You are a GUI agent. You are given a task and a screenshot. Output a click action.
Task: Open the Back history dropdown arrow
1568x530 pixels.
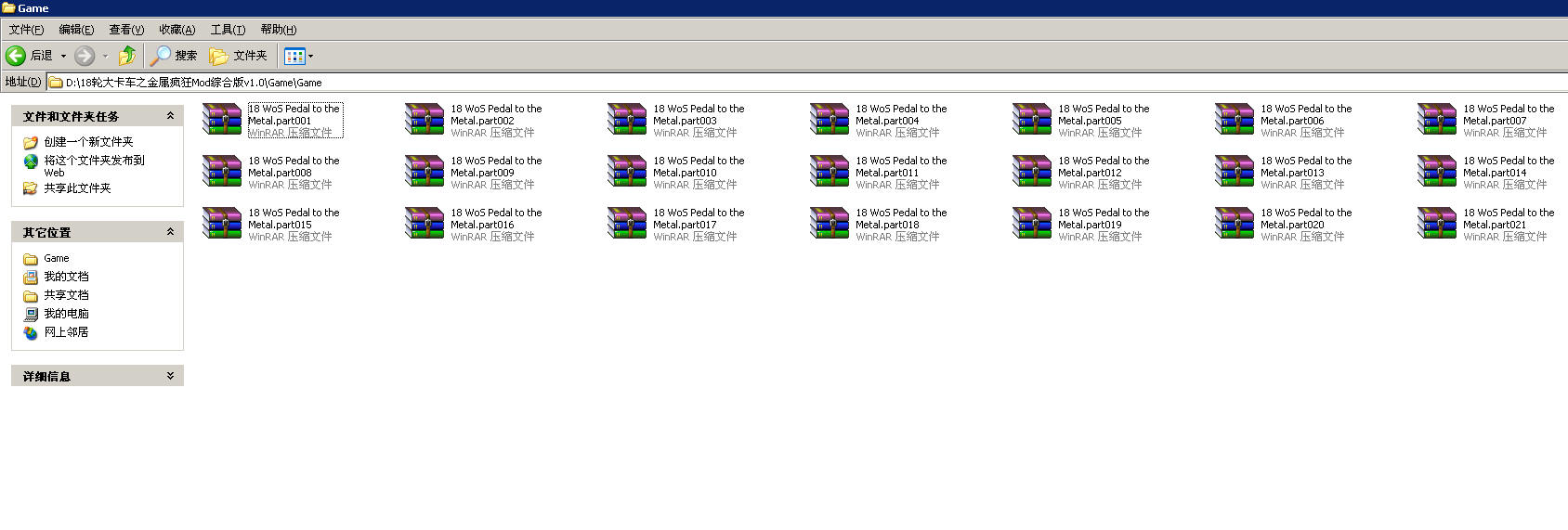click(63, 56)
